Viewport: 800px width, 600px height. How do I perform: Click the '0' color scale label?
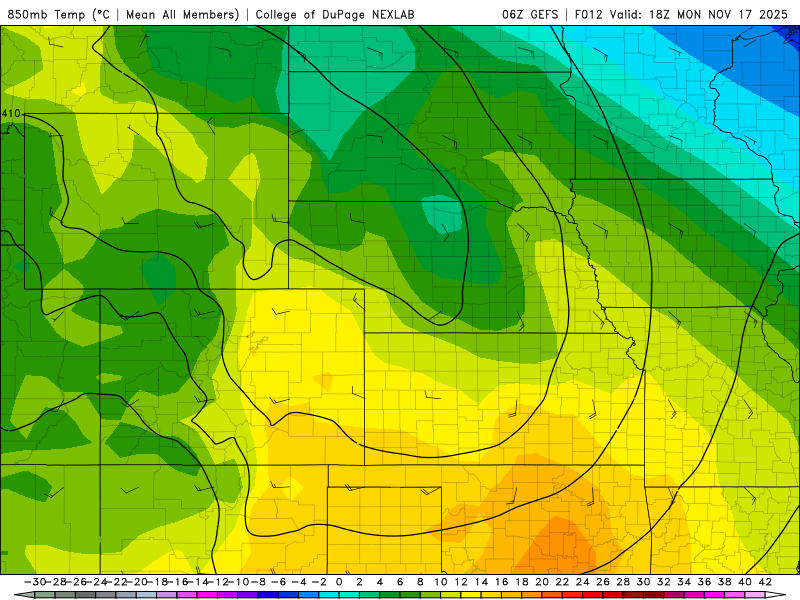point(339,582)
